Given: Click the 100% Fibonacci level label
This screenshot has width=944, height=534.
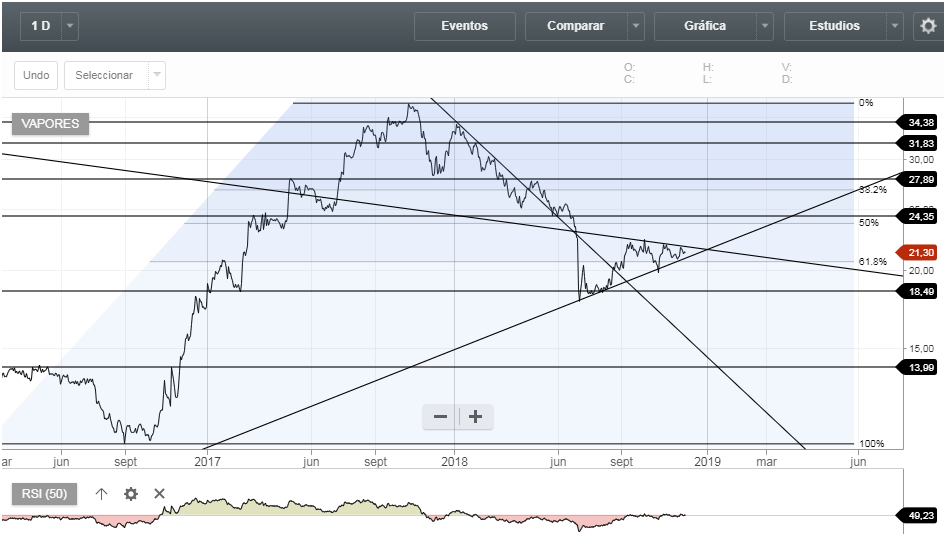Looking at the screenshot, I should (x=872, y=444).
